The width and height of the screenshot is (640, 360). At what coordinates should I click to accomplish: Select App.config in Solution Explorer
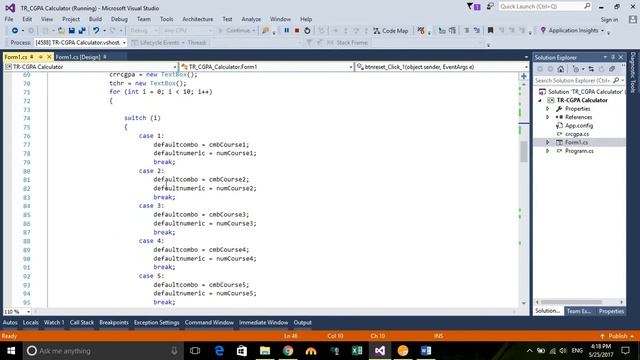click(x=579, y=126)
